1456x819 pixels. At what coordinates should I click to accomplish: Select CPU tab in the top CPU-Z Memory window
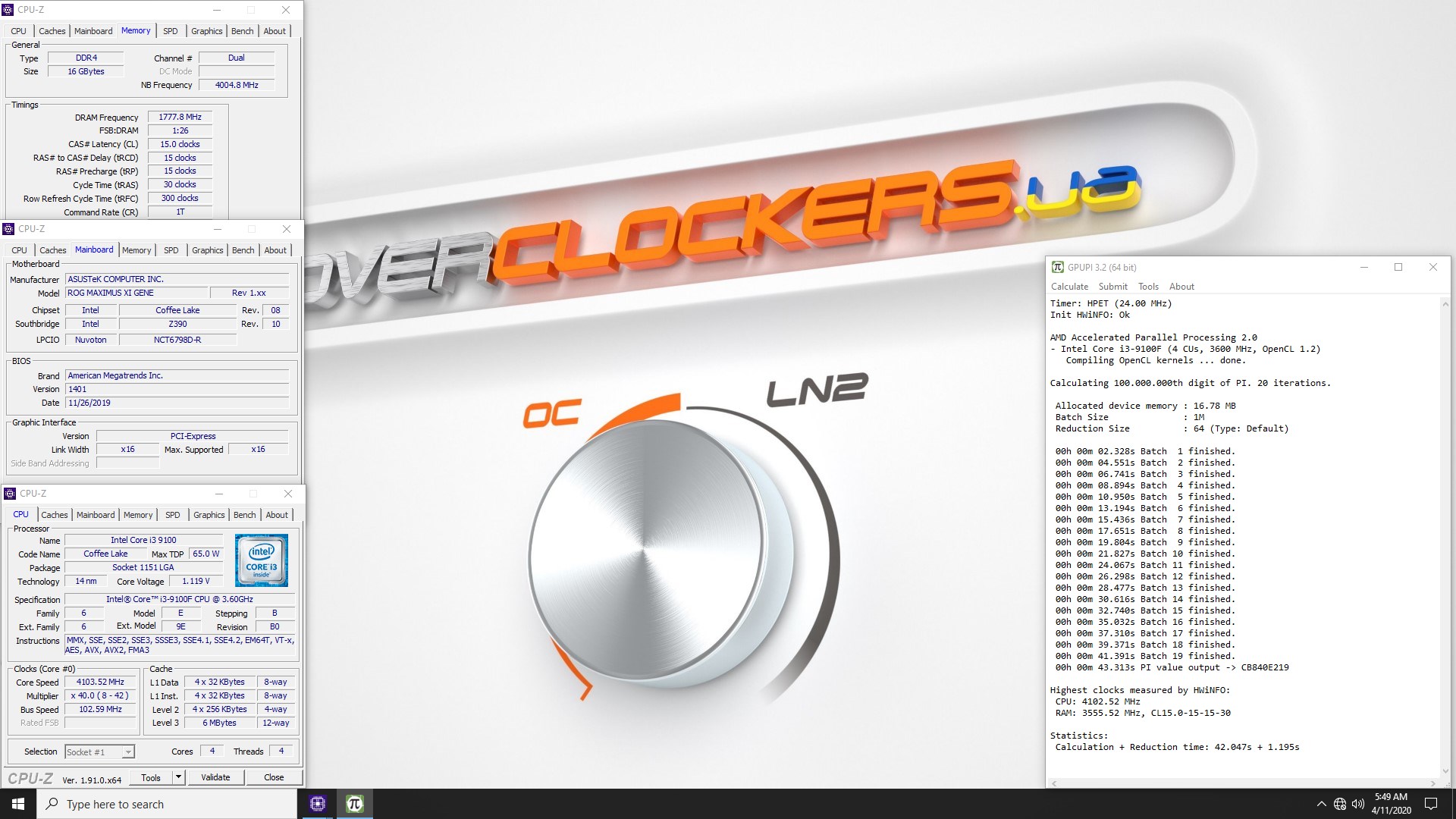click(19, 31)
